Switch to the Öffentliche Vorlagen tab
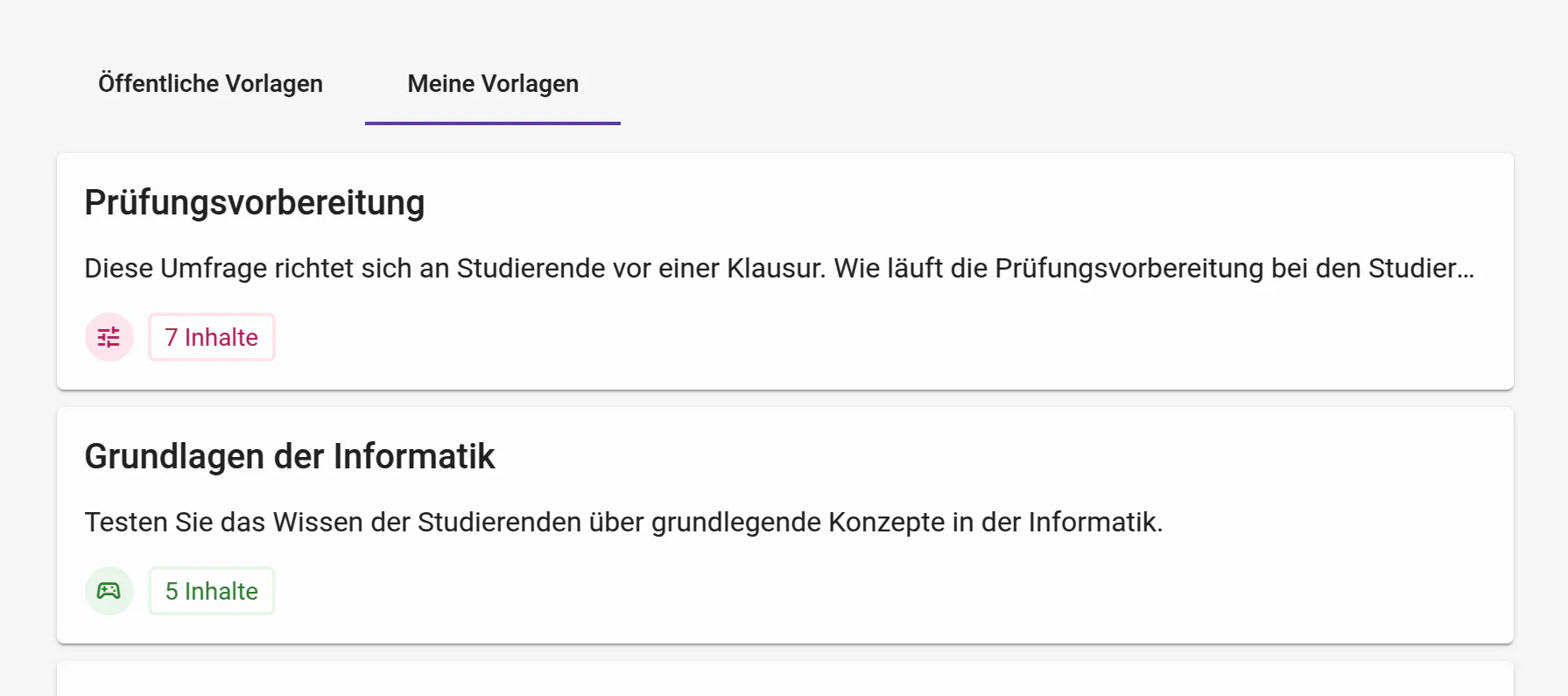This screenshot has height=696, width=1568. pyautogui.click(x=210, y=84)
